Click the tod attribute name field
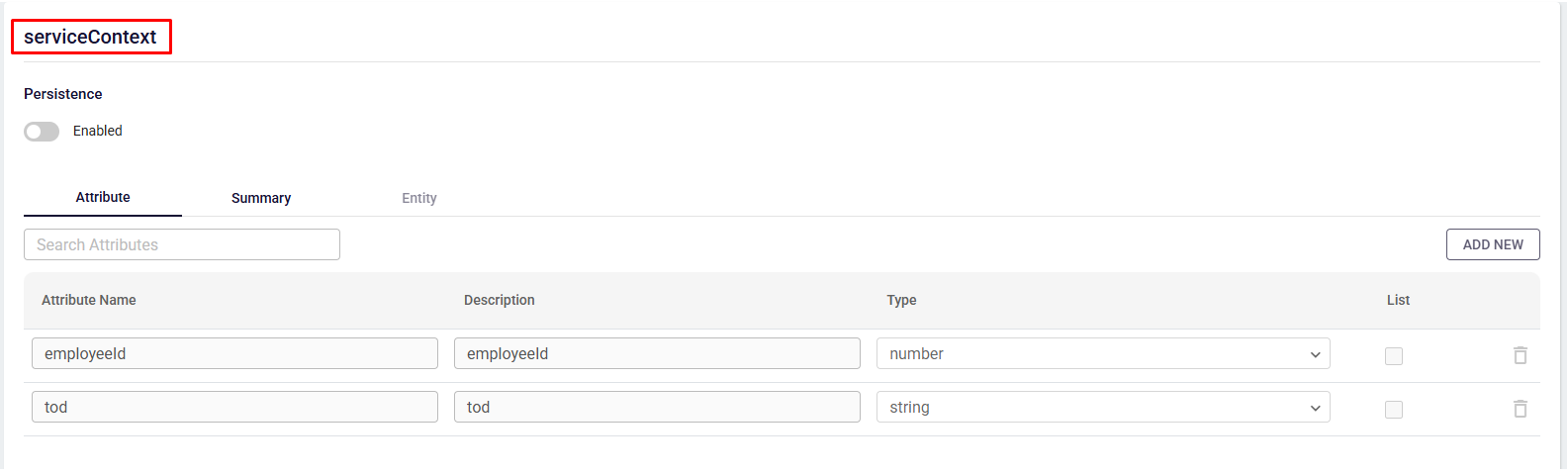1568x475 pixels. click(x=234, y=408)
